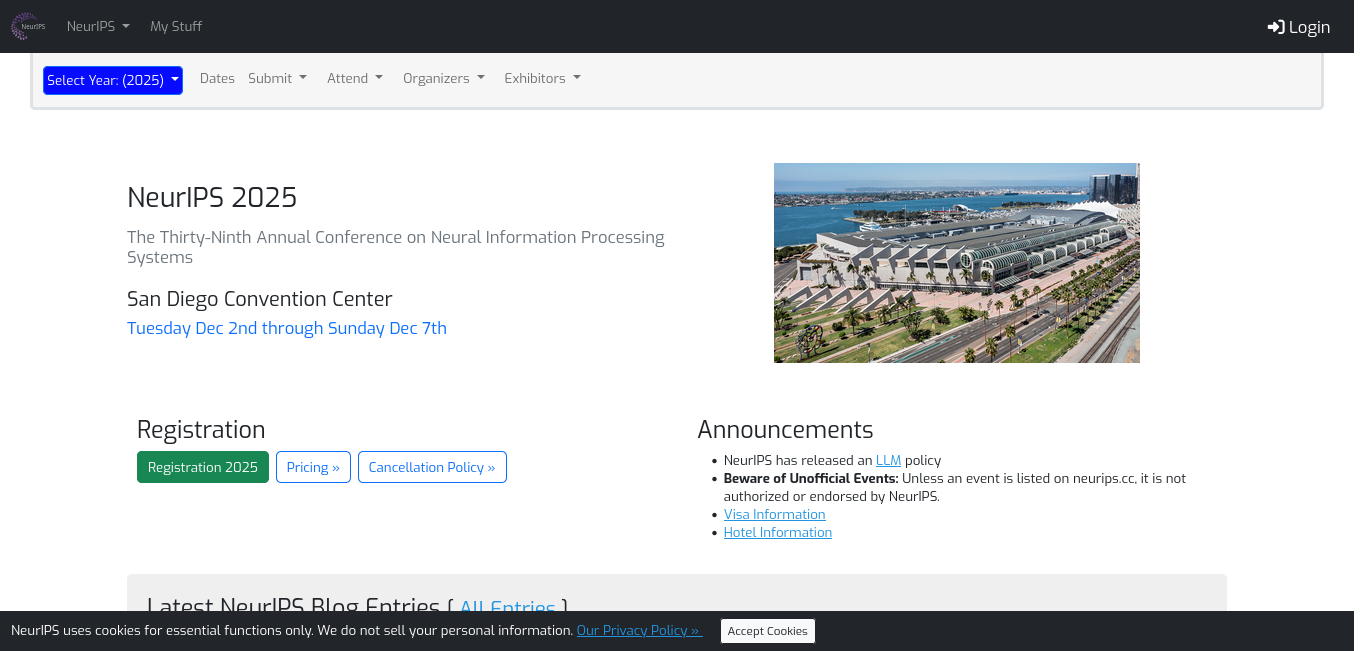The width and height of the screenshot is (1366, 651).
Task: Open Hotel Information link
Action: 778,532
